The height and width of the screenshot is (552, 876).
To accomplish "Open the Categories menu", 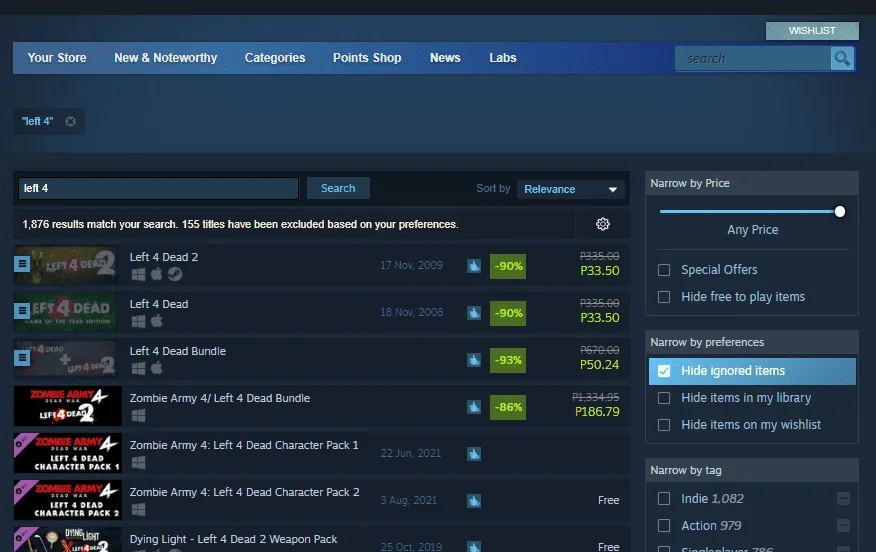I will pyautogui.click(x=275, y=58).
